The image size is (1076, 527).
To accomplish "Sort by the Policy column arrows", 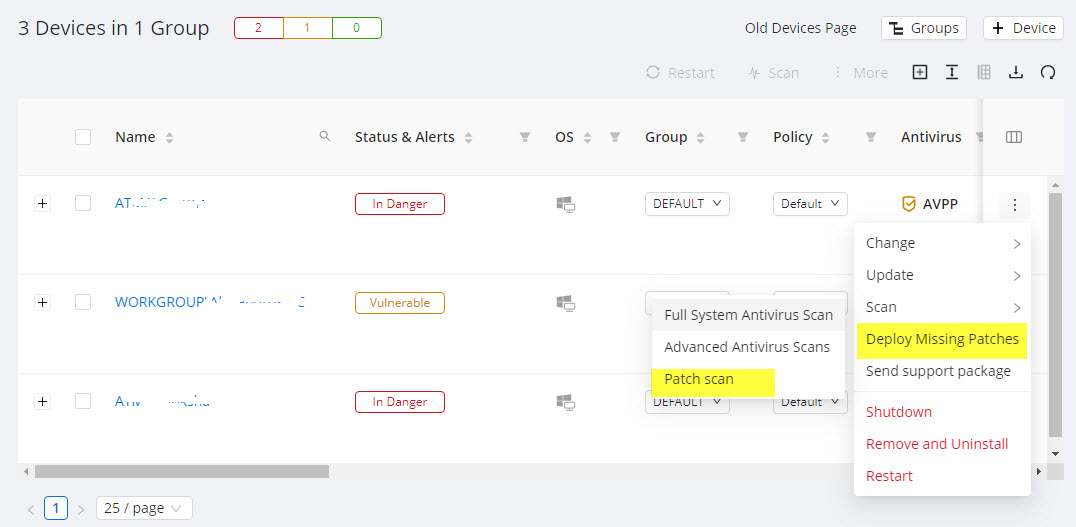I will [x=826, y=138].
